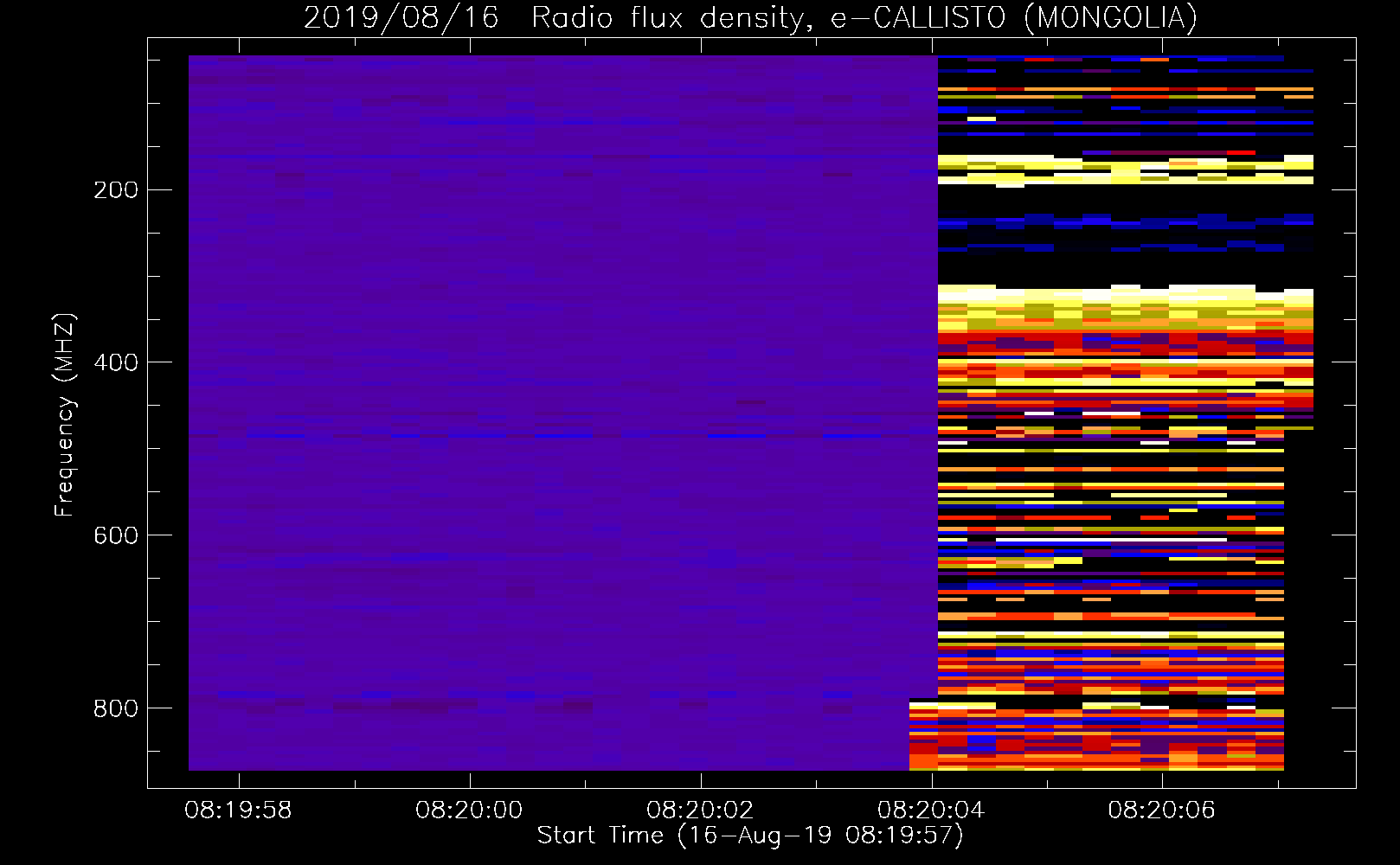Click the "08:20:00" time tick label
This screenshot has width=1400, height=865.
[469, 811]
